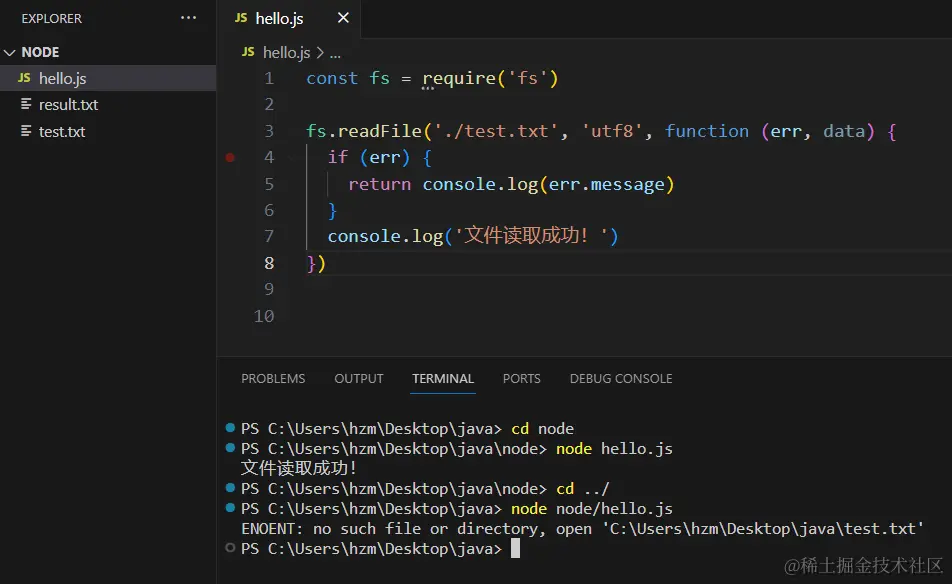
Task: Click the text file icon beside test.txt
Action: click(x=26, y=131)
